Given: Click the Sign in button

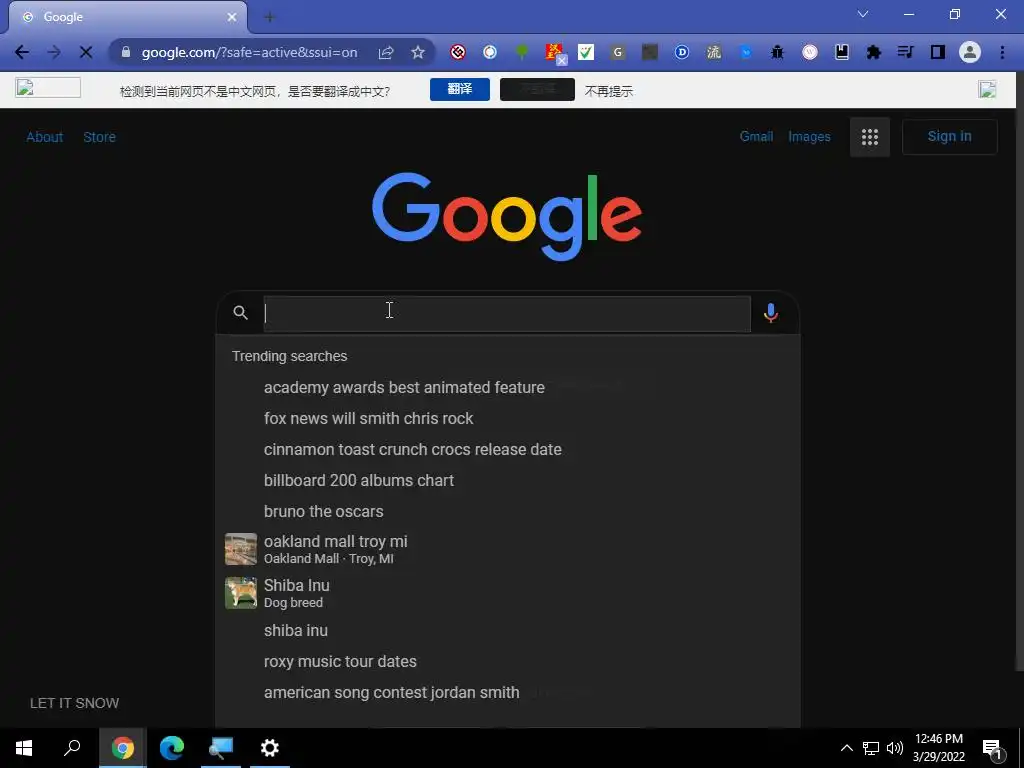Looking at the screenshot, I should click(950, 136).
